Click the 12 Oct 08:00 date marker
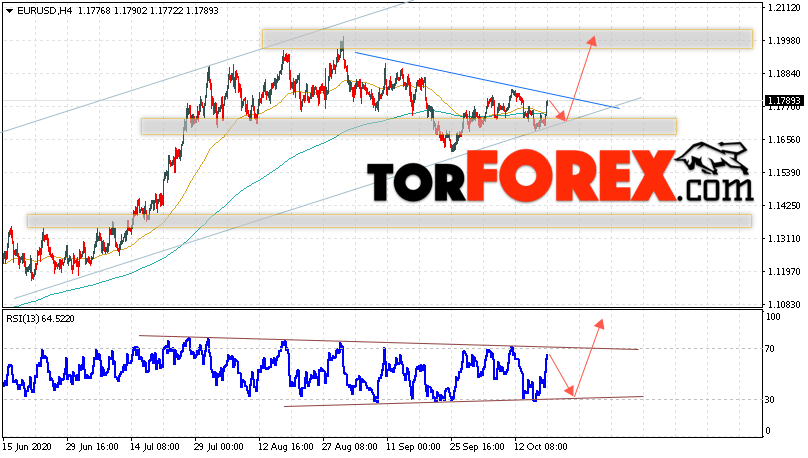The image size is (808, 458). [x=541, y=447]
